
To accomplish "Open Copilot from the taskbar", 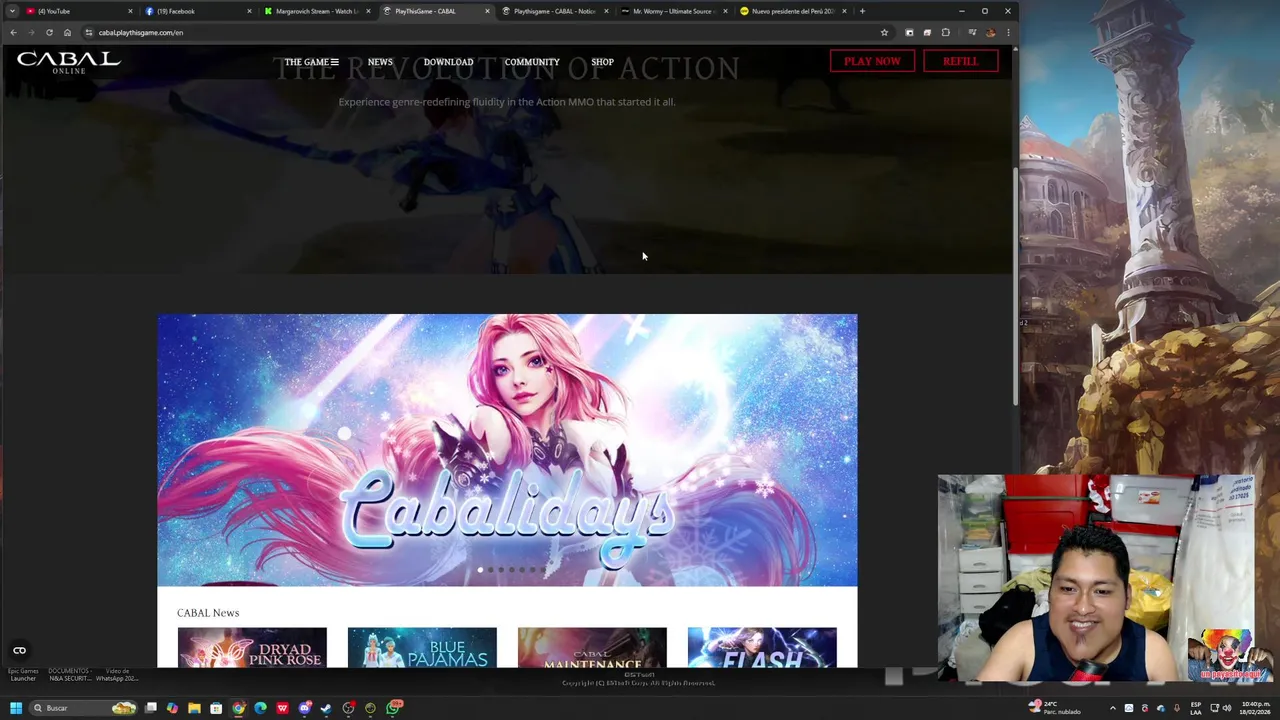I will pos(173,708).
